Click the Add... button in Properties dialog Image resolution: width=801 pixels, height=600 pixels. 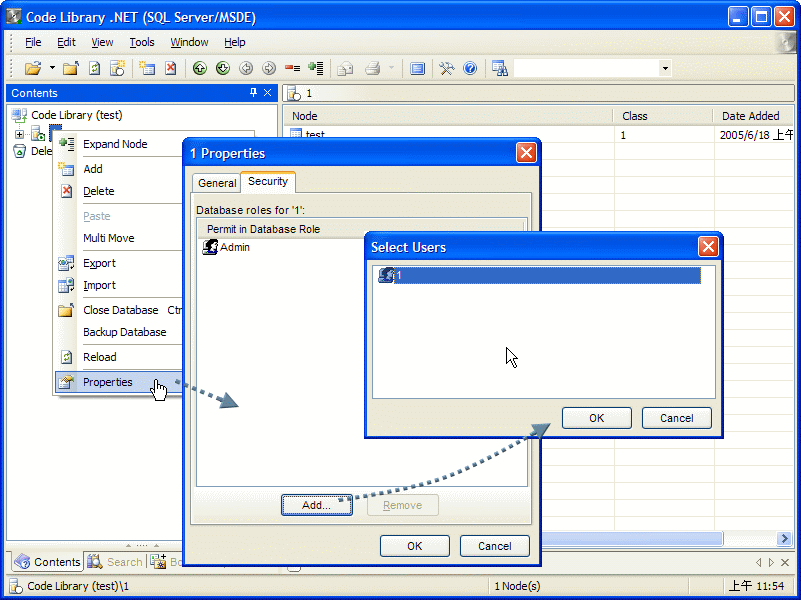317,505
